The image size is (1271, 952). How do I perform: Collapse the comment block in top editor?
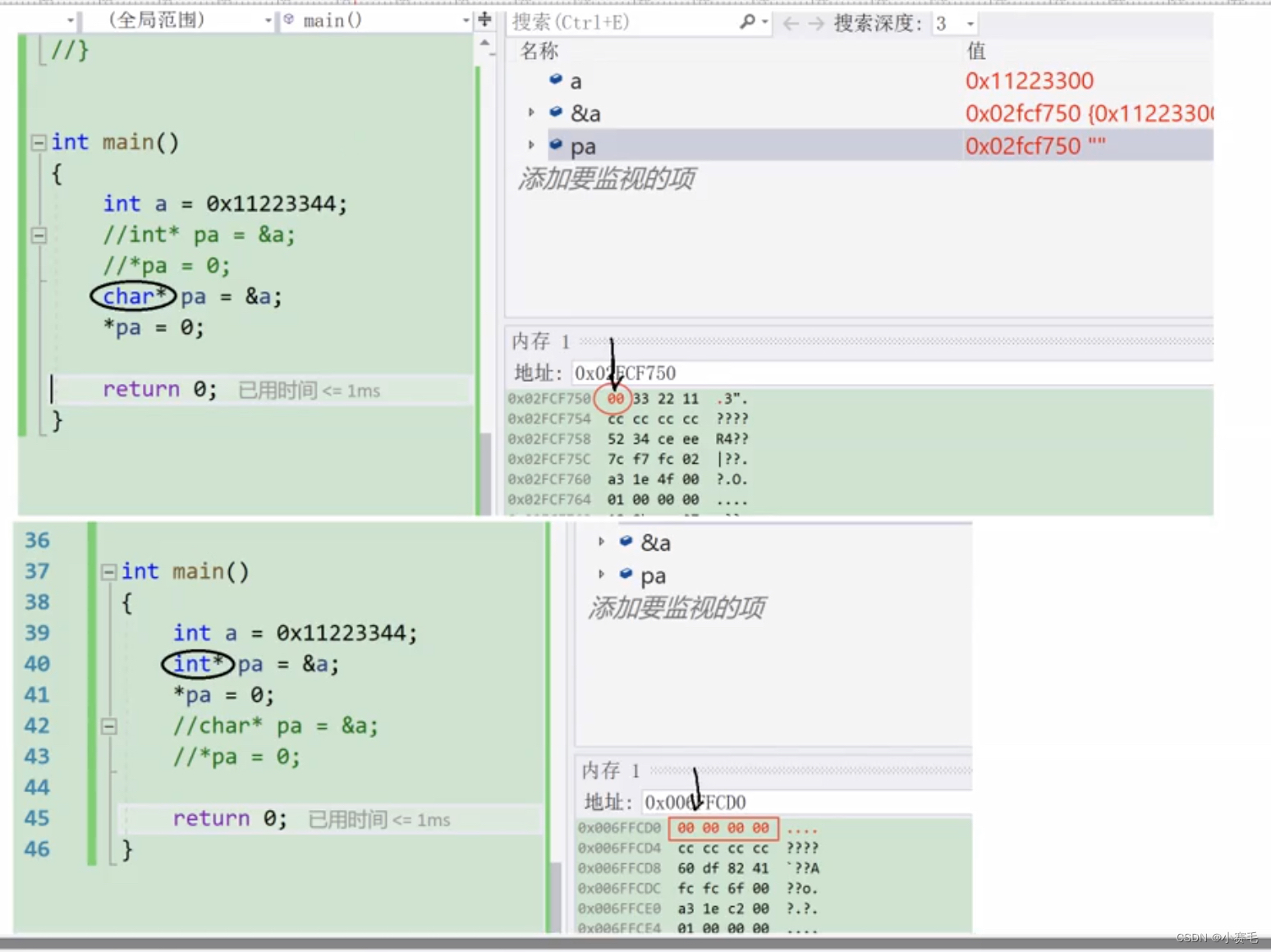click(x=38, y=236)
